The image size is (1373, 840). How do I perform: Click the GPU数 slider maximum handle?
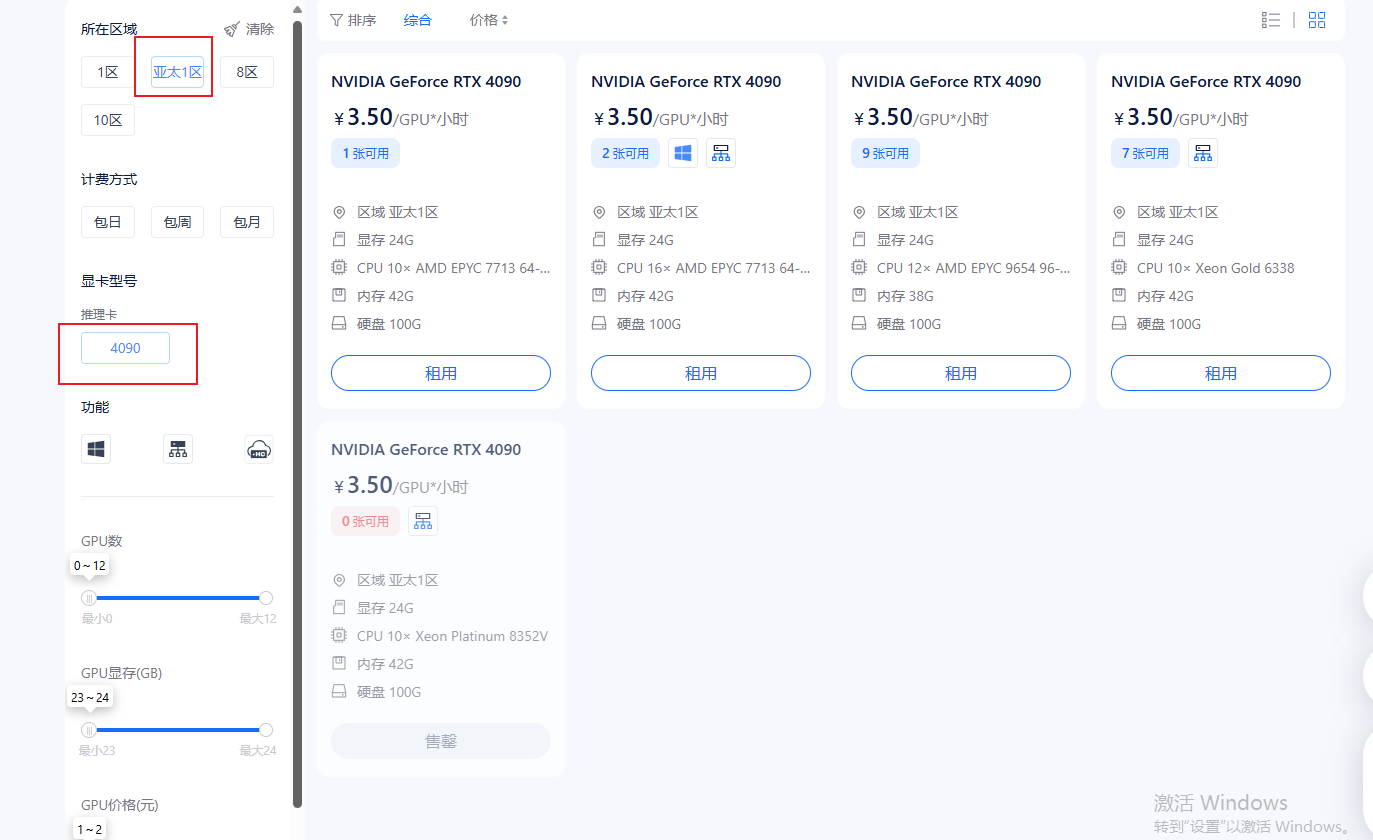pos(266,598)
